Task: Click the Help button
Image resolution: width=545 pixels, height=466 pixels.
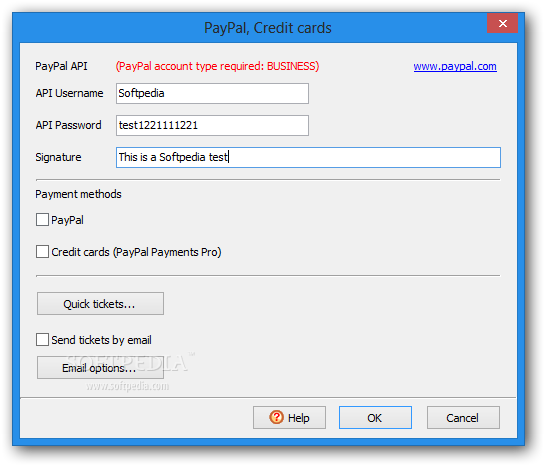Action: 289,417
